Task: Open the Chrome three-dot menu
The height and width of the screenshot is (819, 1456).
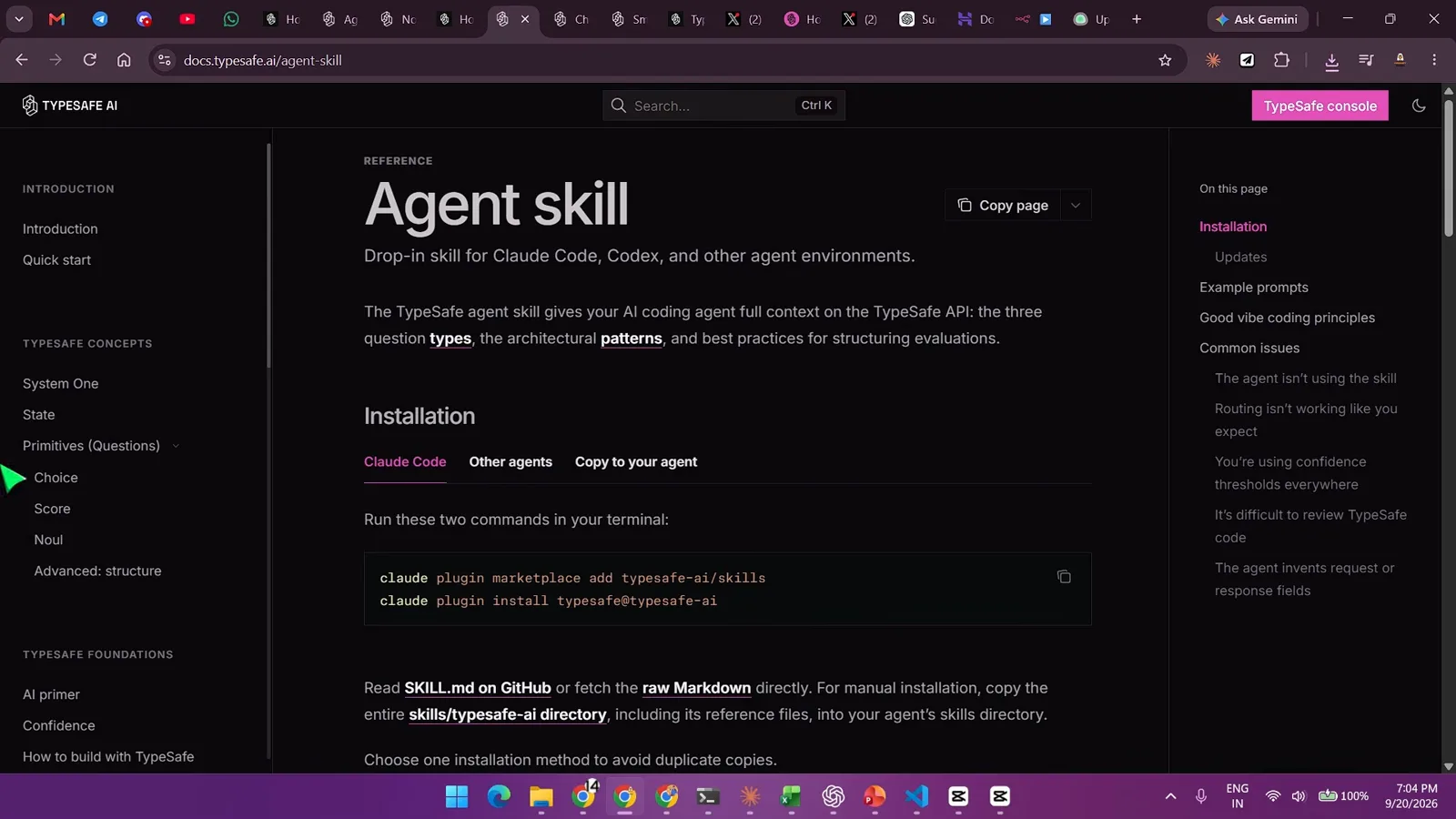Action: click(x=1434, y=60)
